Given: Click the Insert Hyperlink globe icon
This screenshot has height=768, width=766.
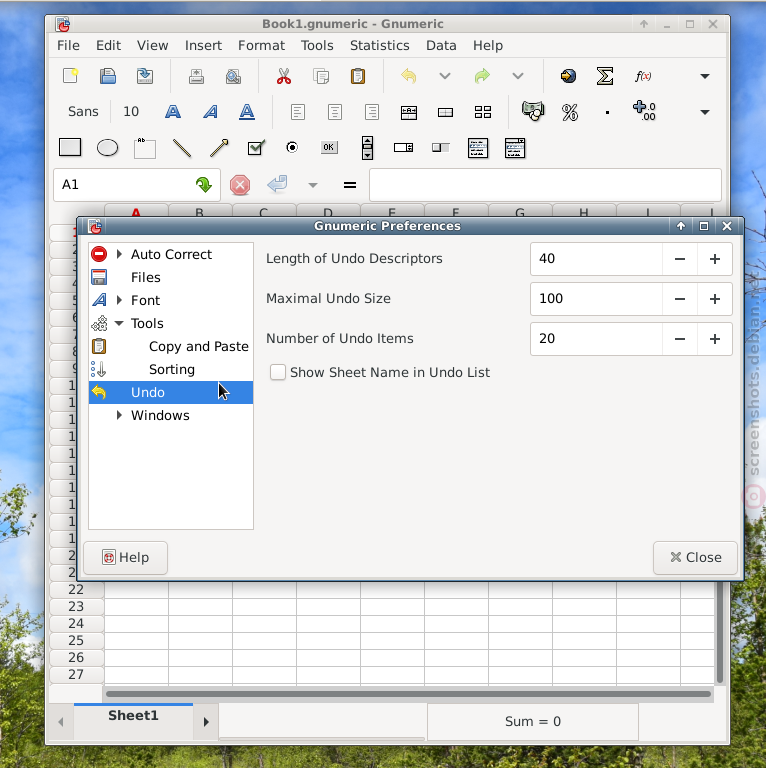Looking at the screenshot, I should [568, 76].
